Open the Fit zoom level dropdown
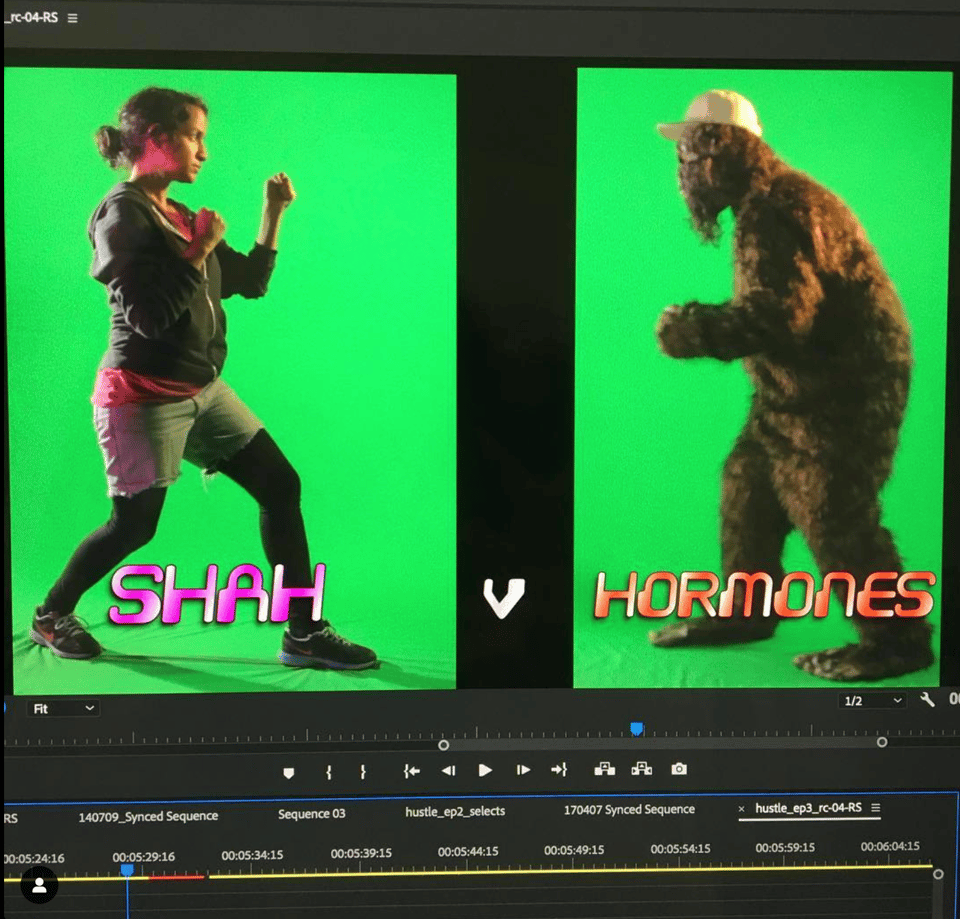This screenshot has height=919, width=960. click(63, 708)
